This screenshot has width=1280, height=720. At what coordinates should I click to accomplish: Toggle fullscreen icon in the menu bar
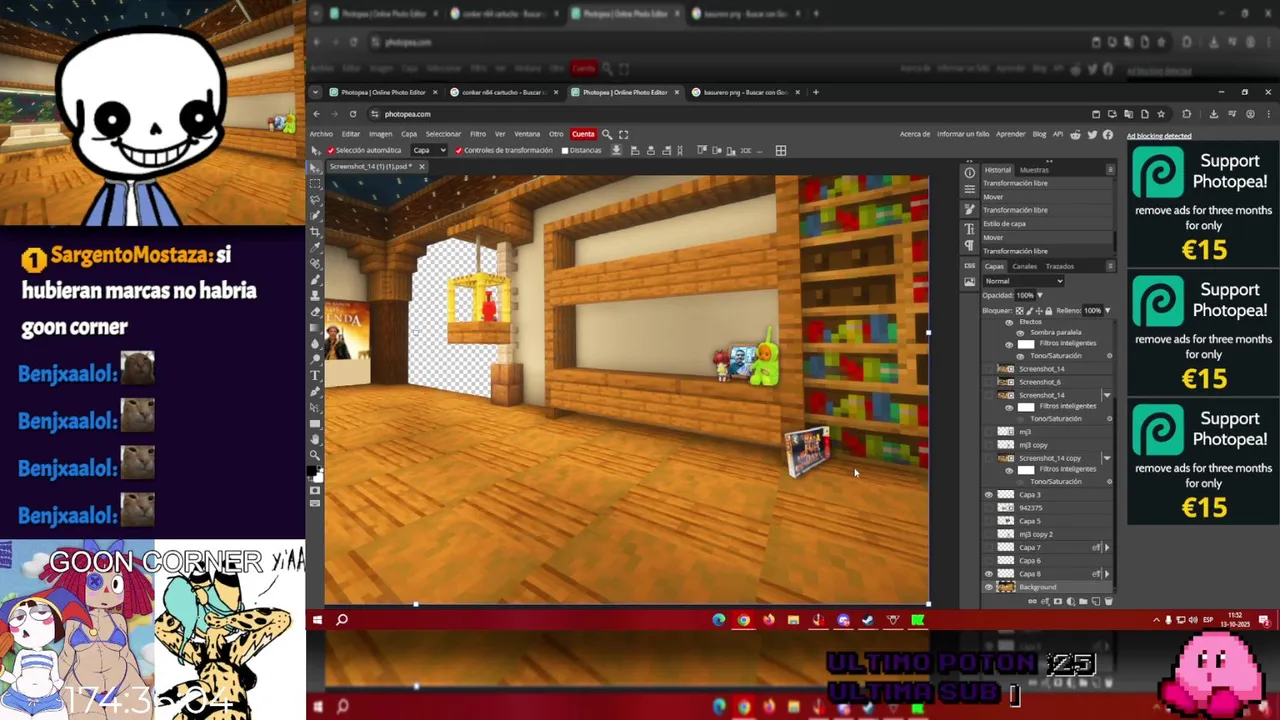[x=623, y=134]
